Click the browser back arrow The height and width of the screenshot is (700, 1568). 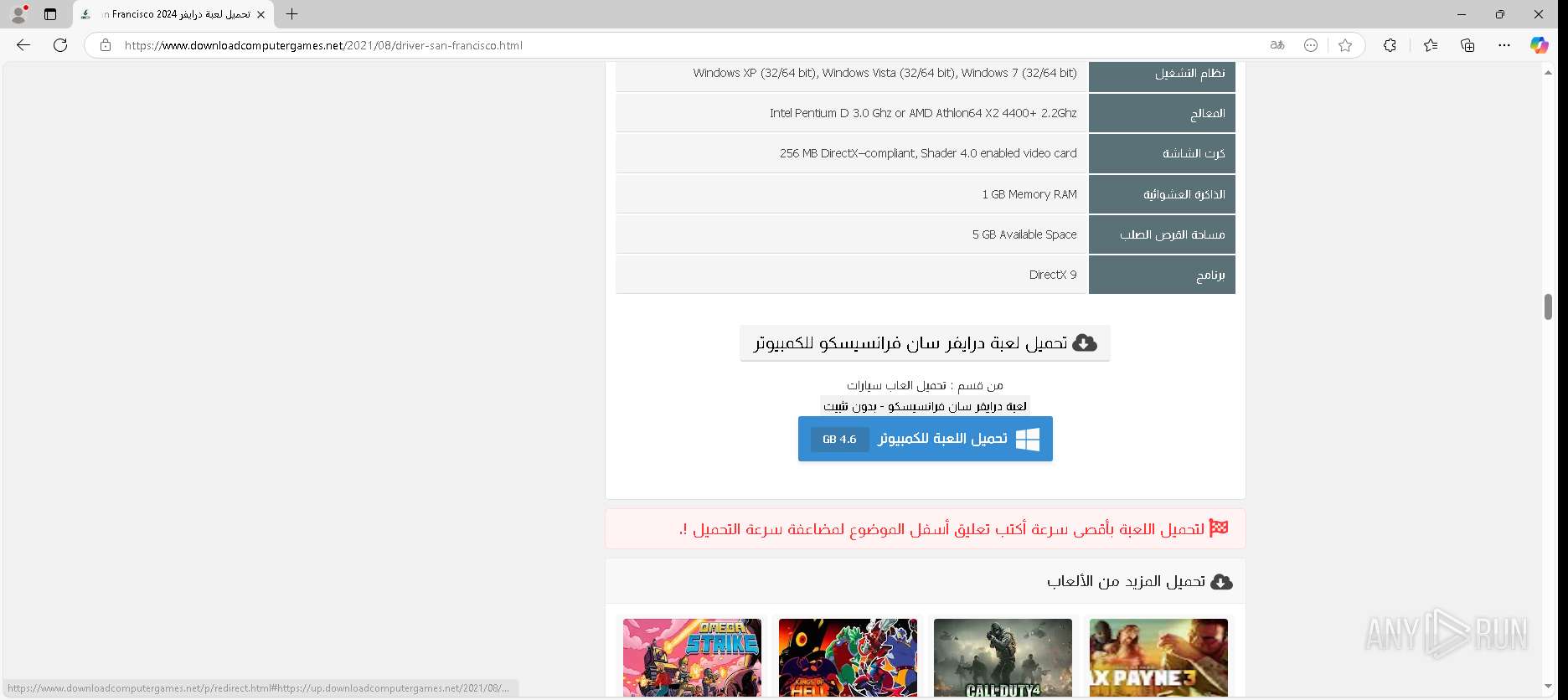point(23,45)
